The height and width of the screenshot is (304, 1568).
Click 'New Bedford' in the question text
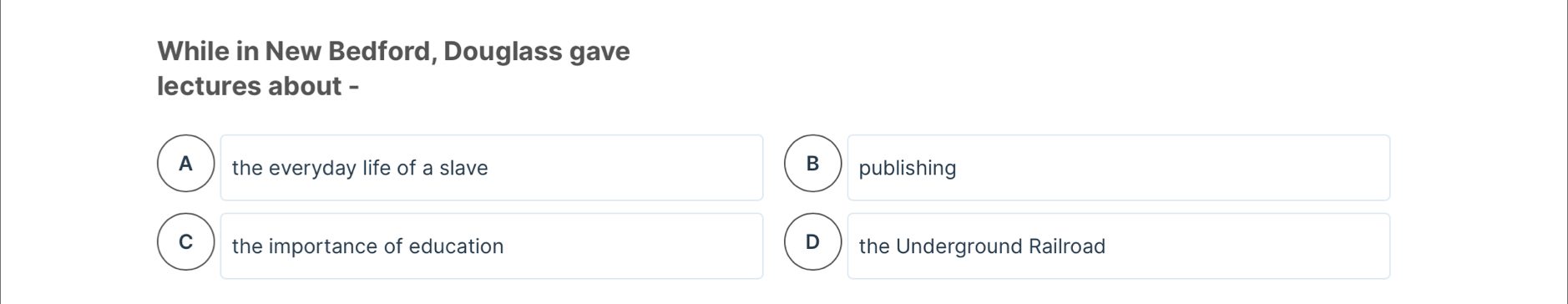[x=350, y=52]
